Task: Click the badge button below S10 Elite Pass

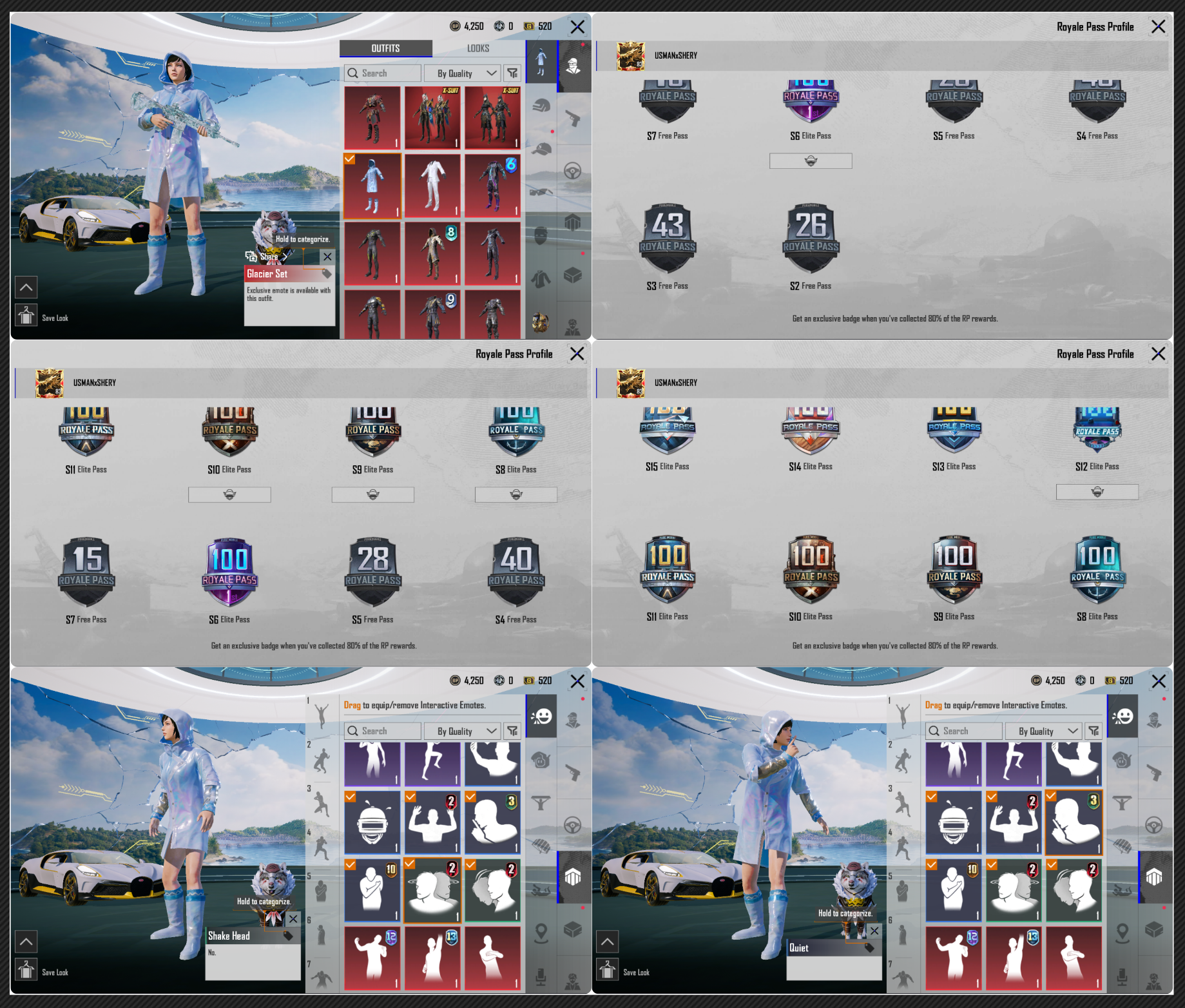Action: pos(229,494)
